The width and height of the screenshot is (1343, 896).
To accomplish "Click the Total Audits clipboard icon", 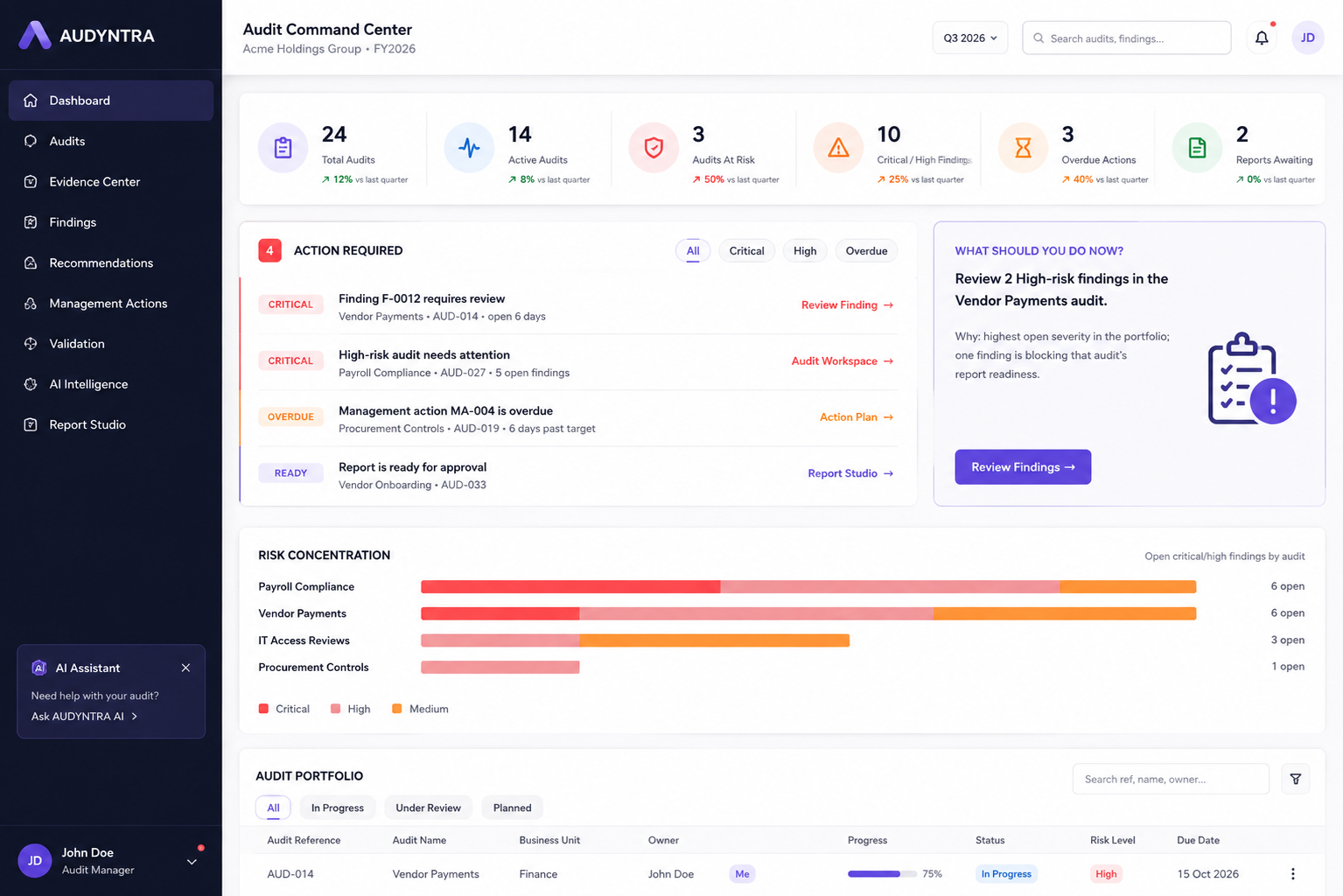I will [283, 148].
